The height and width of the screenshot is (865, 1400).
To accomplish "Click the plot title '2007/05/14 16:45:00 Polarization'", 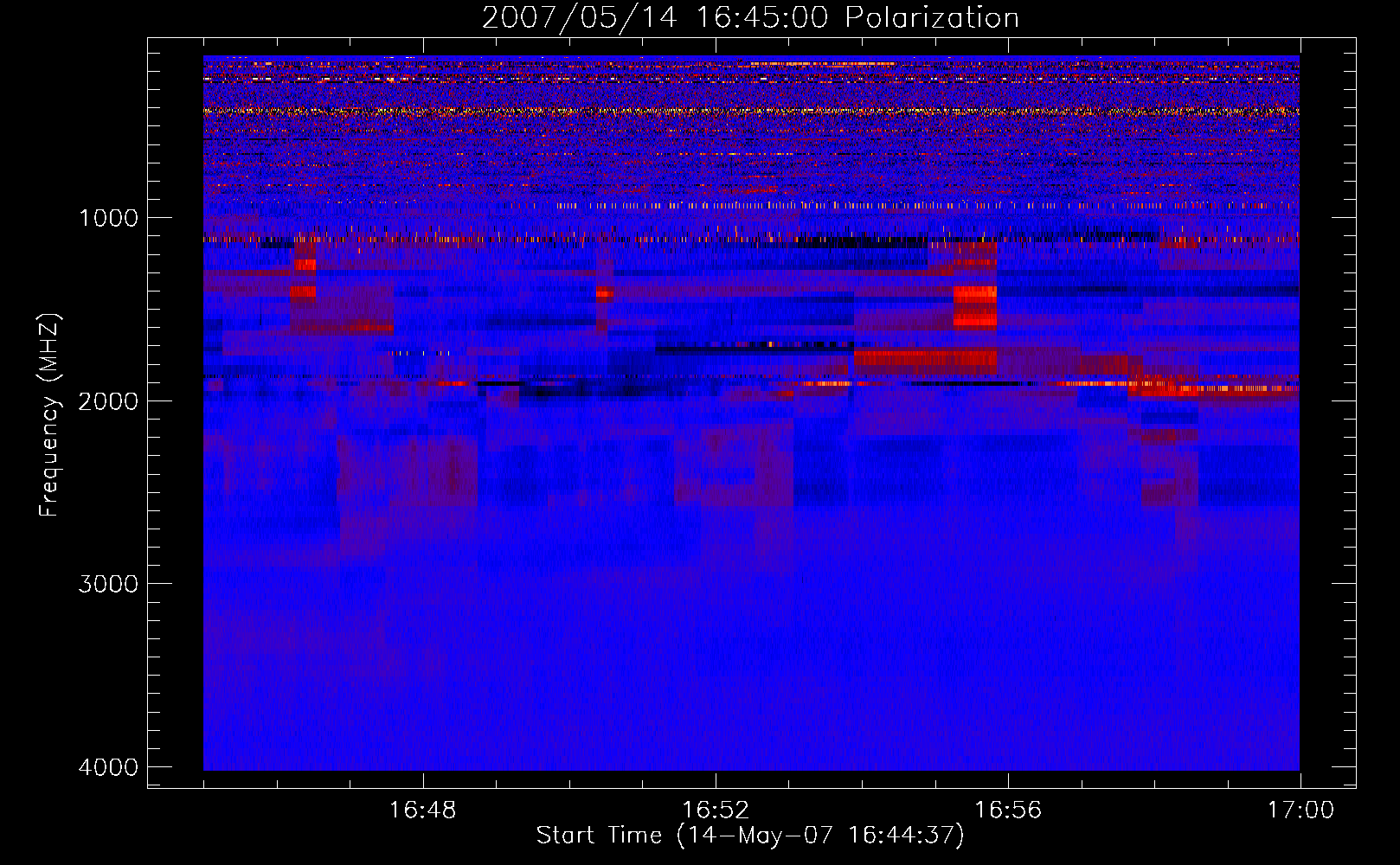I will tap(750, 18).
